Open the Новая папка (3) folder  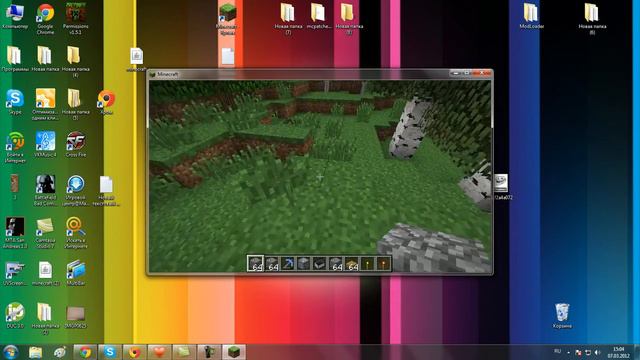(x=76, y=104)
